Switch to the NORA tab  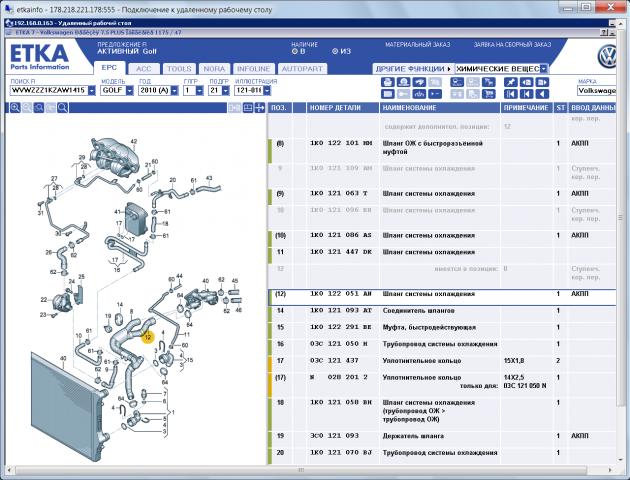click(215, 69)
